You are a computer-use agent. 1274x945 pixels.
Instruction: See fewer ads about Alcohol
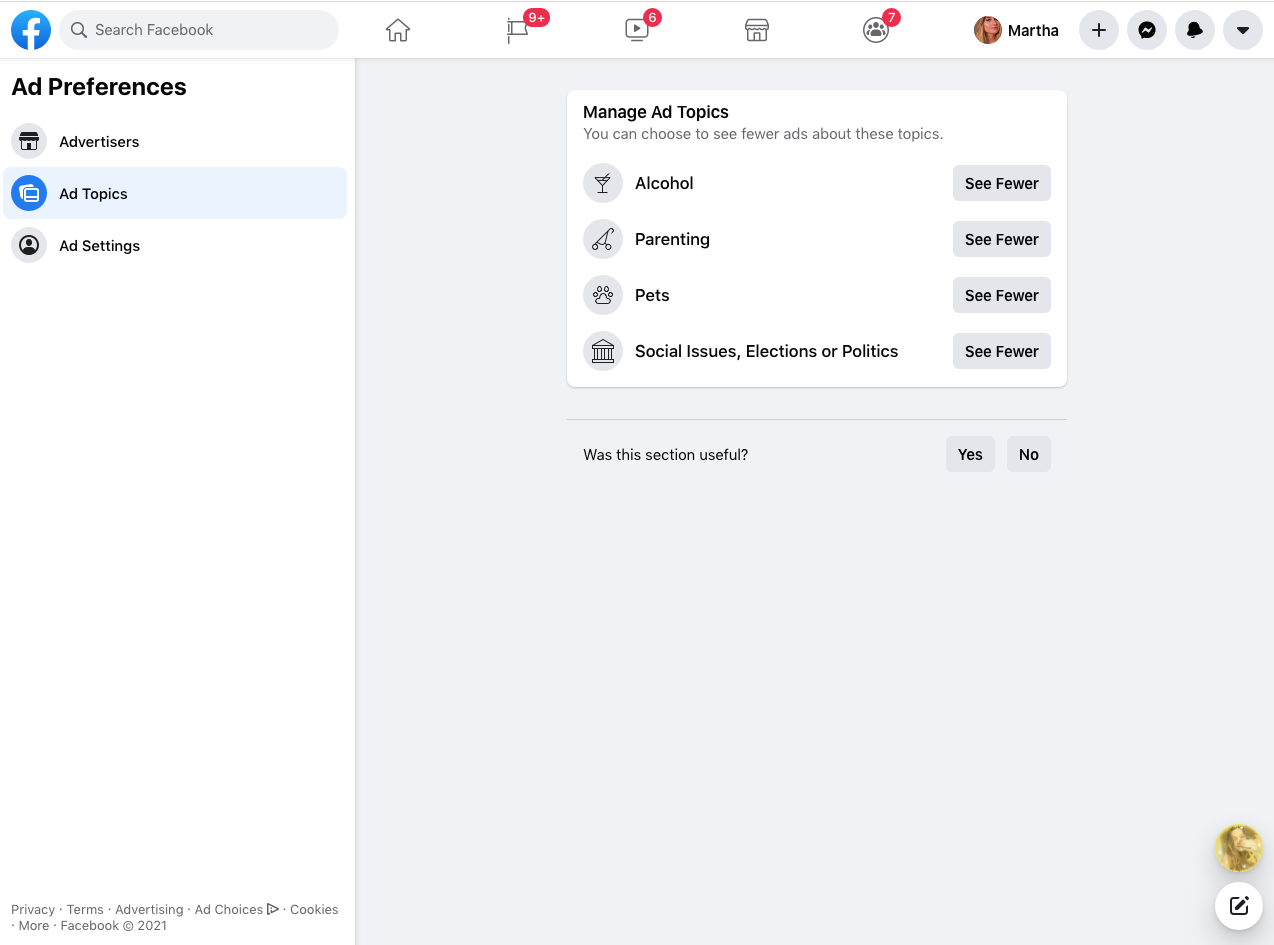(1002, 183)
